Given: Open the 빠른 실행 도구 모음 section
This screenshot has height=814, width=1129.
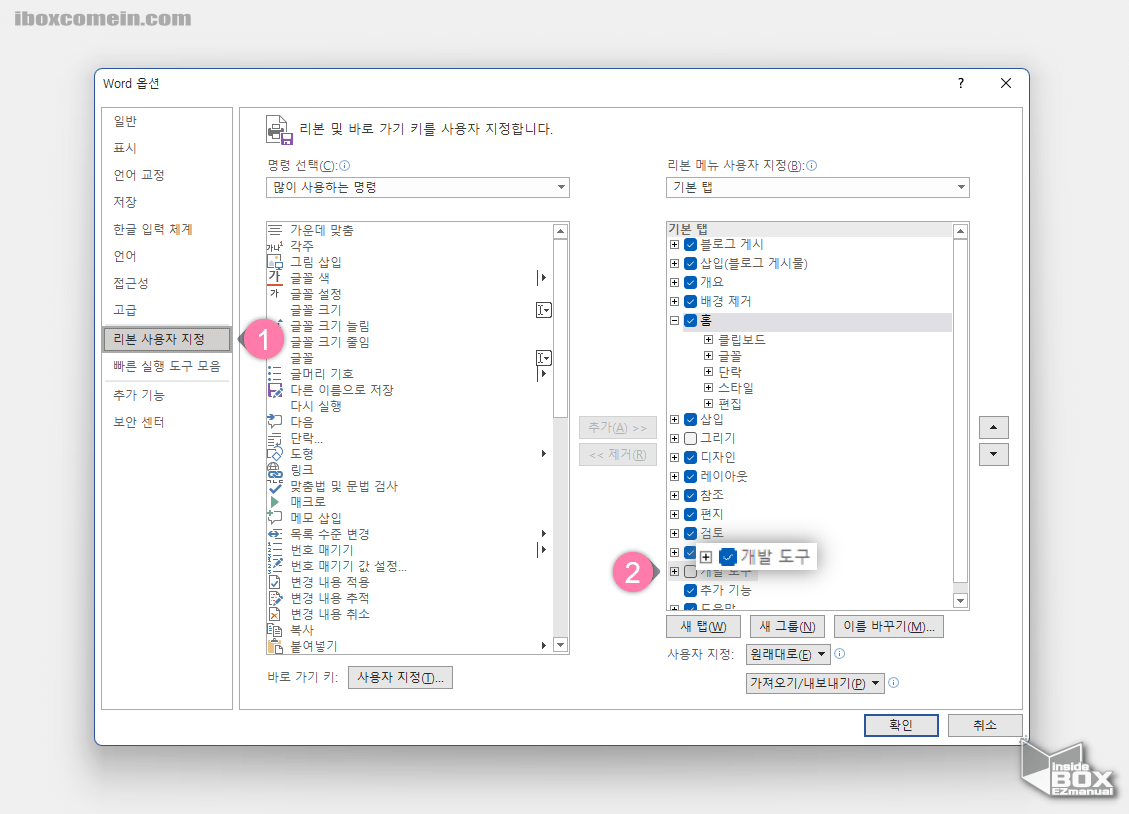Looking at the screenshot, I should (x=167, y=366).
